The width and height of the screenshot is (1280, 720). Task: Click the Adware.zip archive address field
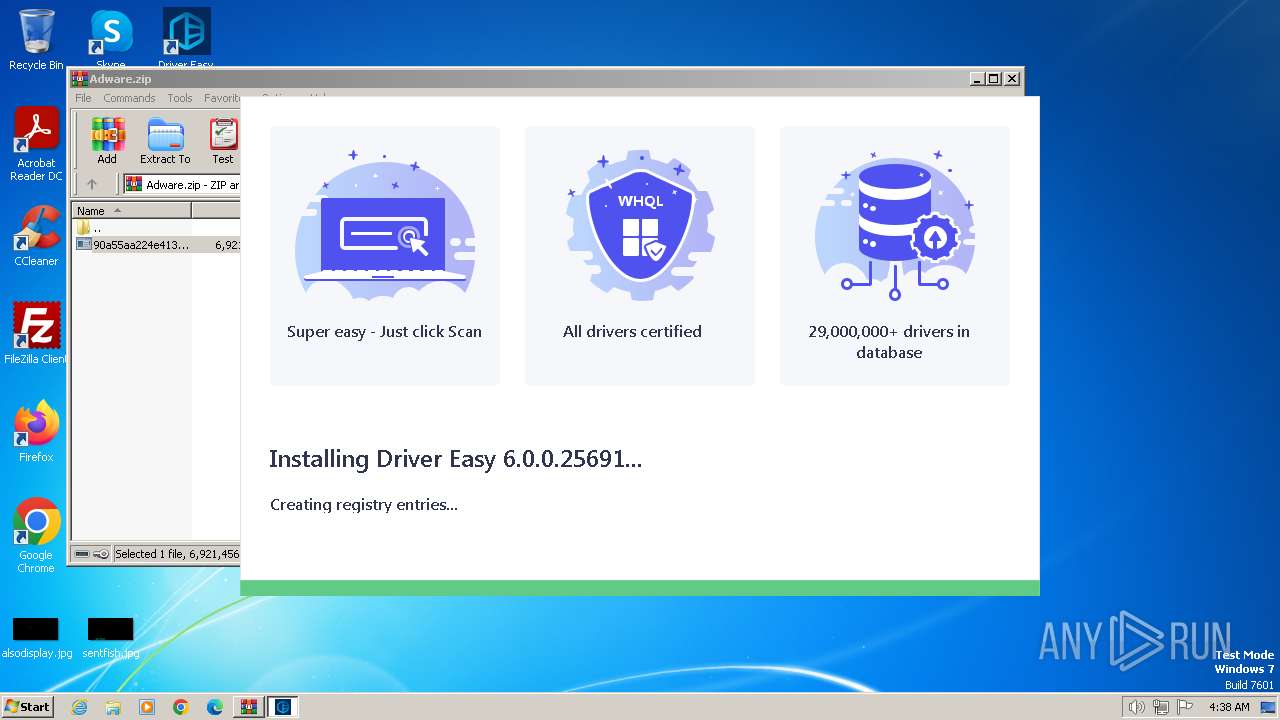[x=182, y=184]
